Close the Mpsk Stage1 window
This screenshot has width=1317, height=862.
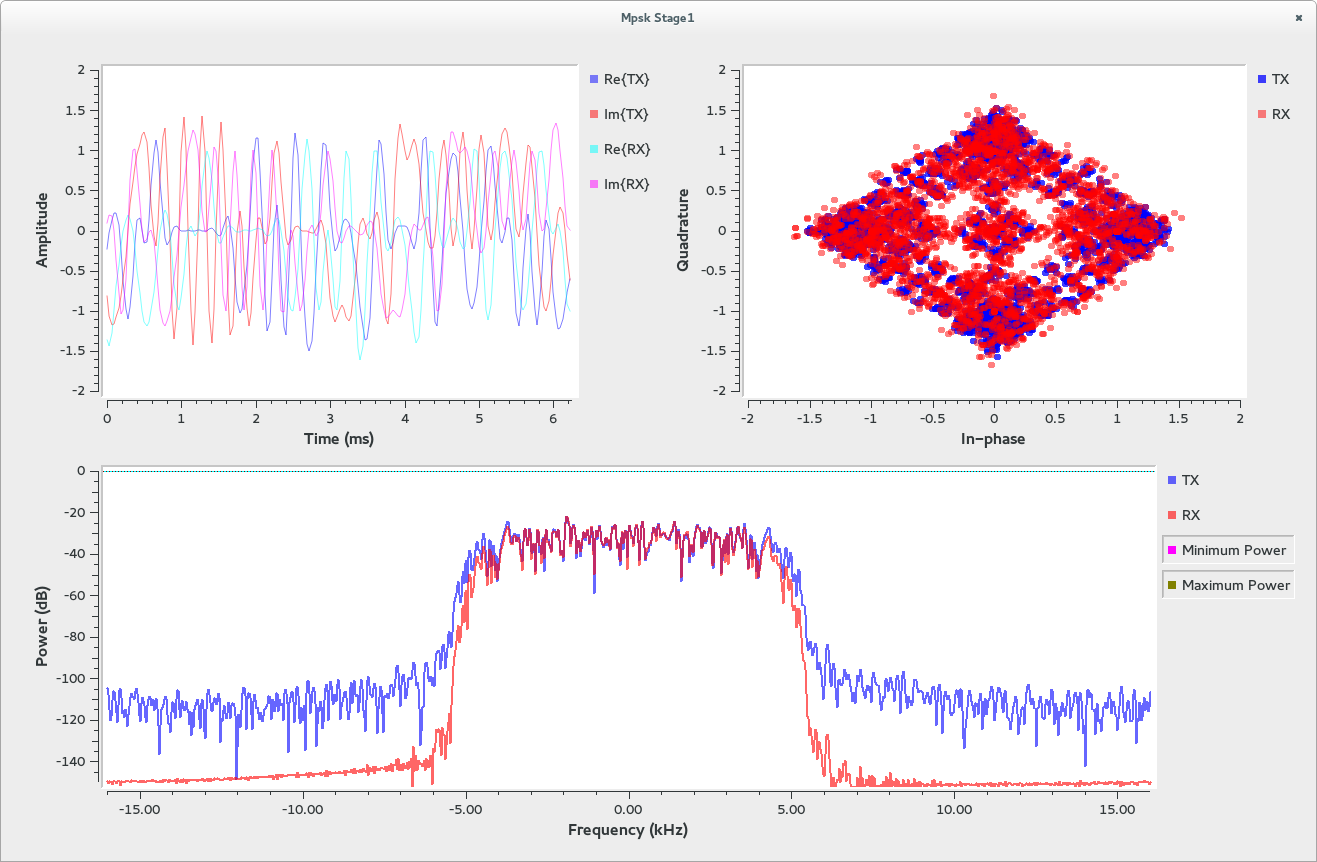[x=1299, y=17]
